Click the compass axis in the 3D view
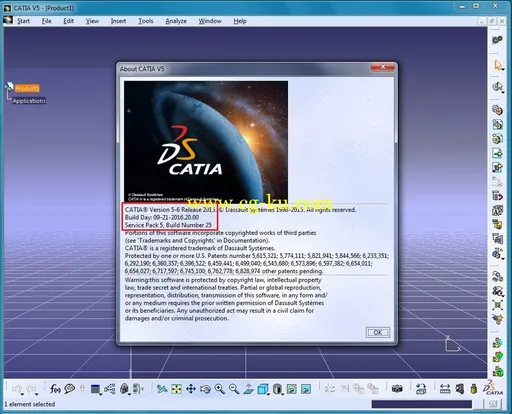The image size is (512, 414). click(x=453, y=344)
